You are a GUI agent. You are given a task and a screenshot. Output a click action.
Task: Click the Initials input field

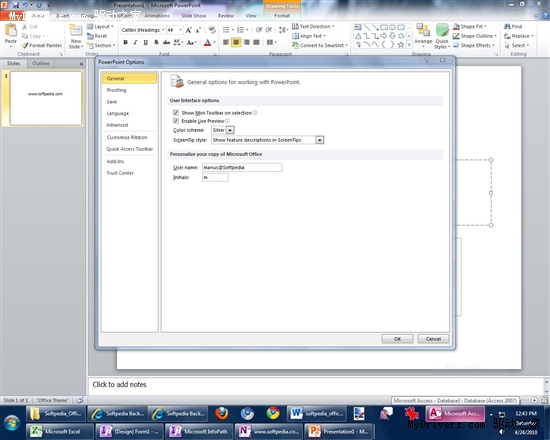coord(215,177)
